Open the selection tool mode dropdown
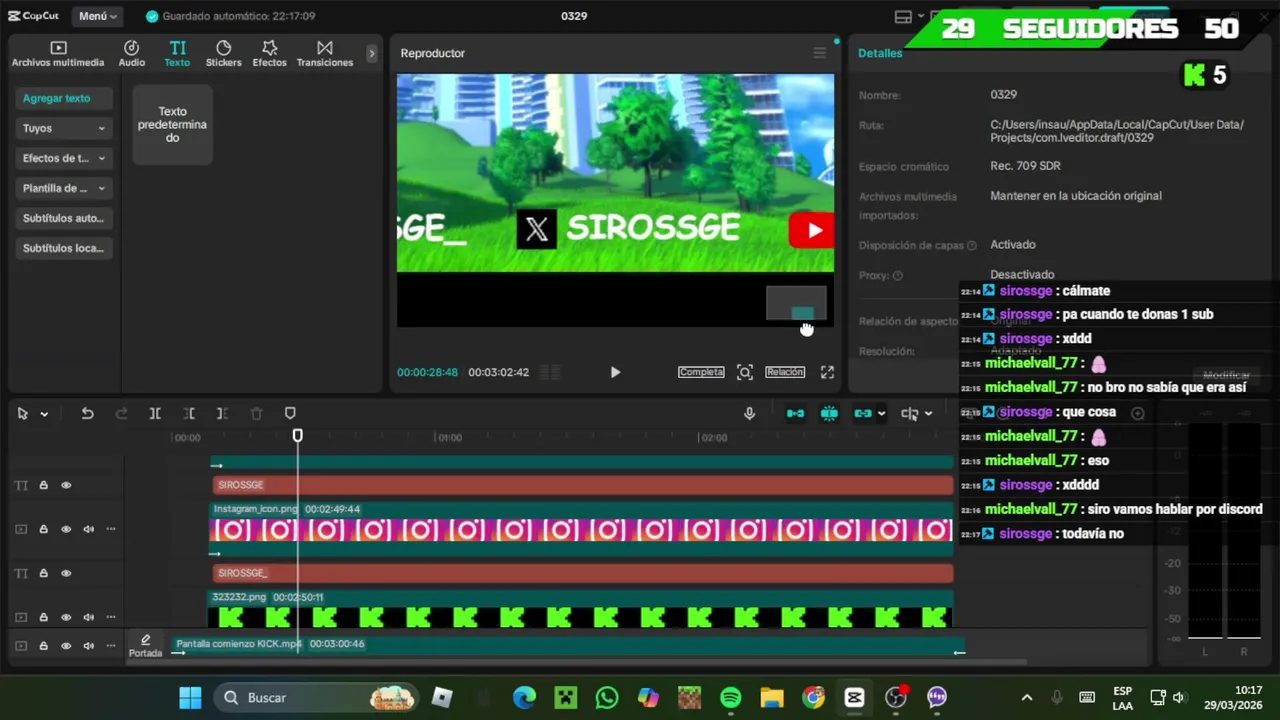This screenshot has height=720, width=1280. (44, 414)
